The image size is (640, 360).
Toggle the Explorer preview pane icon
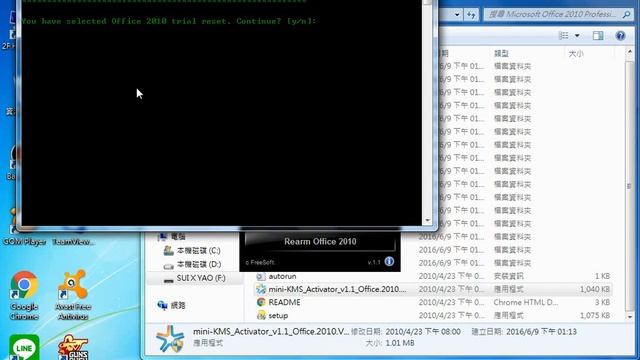[x=598, y=36]
